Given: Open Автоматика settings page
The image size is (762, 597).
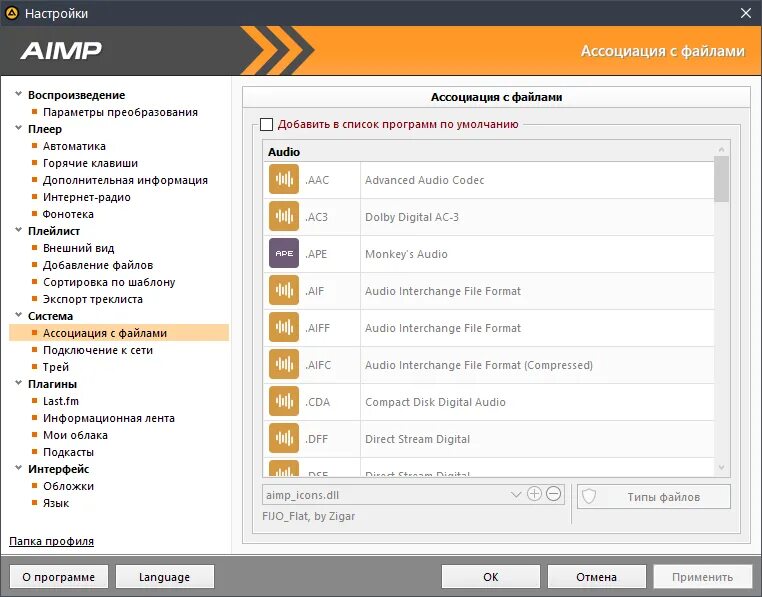Looking at the screenshot, I should [74, 146].
